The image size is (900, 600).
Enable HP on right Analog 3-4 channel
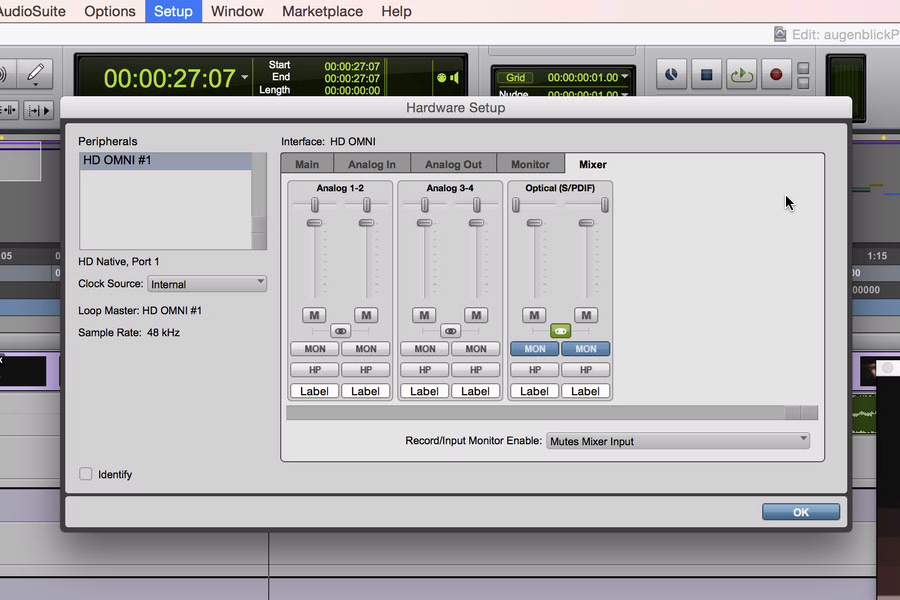476,370
